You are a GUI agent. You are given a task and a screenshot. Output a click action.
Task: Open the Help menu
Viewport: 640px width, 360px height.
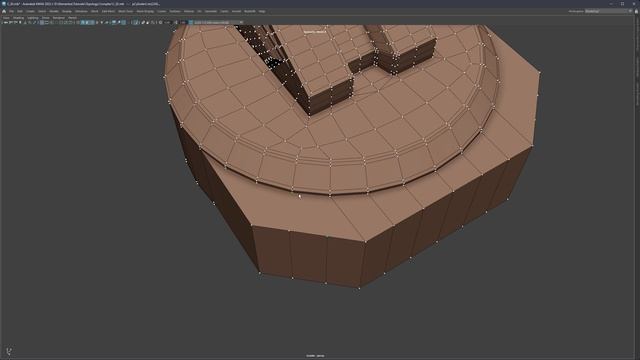click(x=262, y=11)
